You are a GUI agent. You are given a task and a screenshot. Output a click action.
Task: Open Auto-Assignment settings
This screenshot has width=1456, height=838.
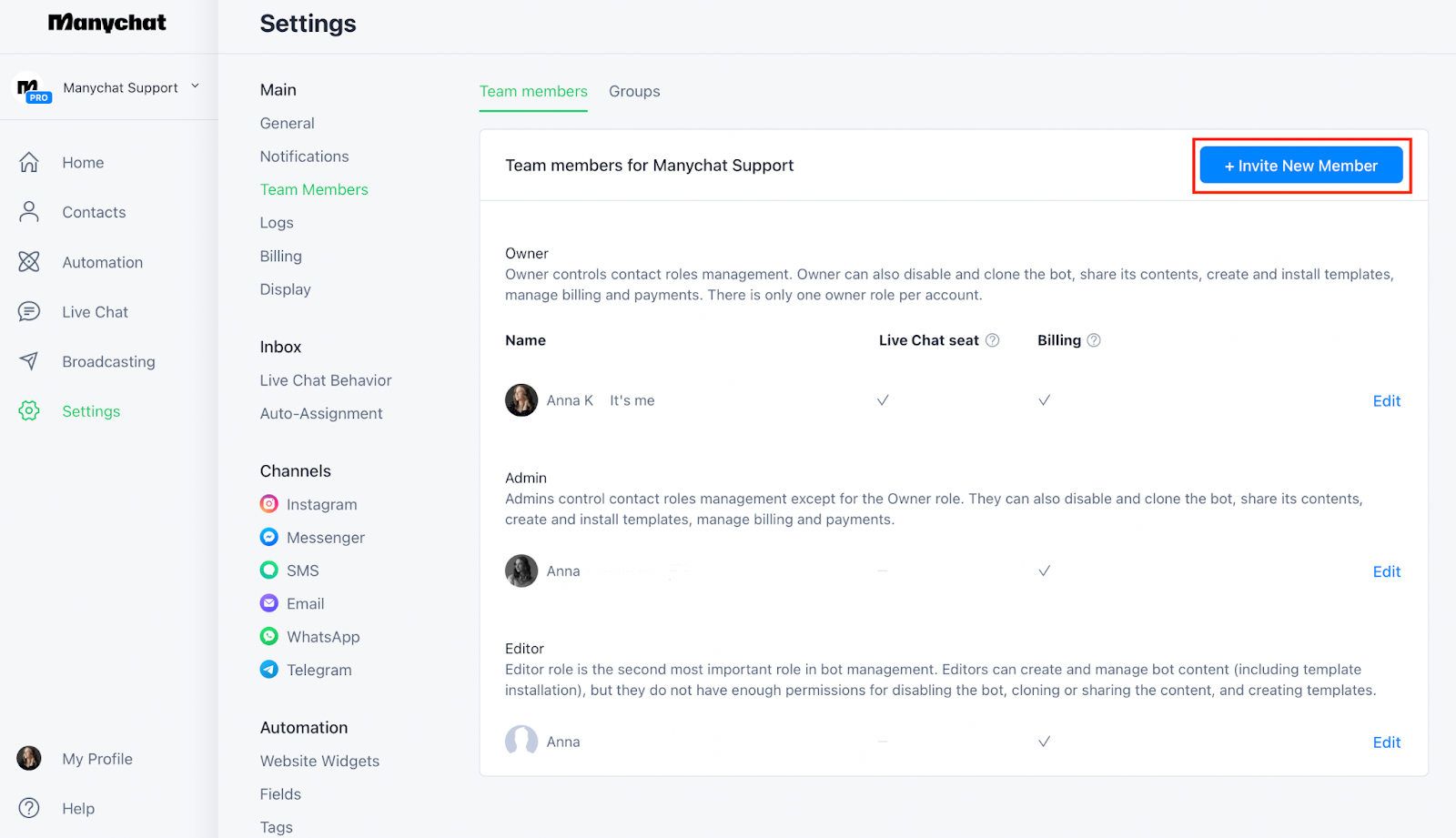(321, 414)
